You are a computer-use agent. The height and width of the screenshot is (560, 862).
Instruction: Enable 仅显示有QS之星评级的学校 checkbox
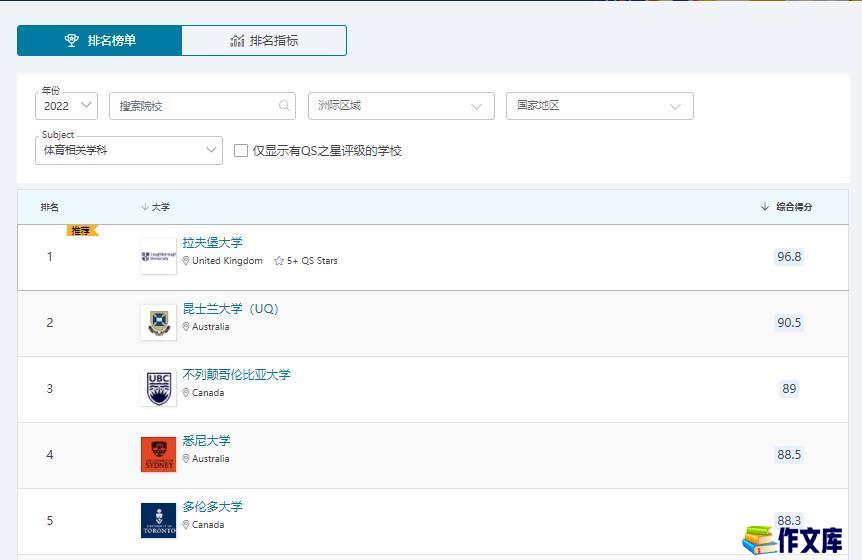pyautogui.click(x=241, y=151)
